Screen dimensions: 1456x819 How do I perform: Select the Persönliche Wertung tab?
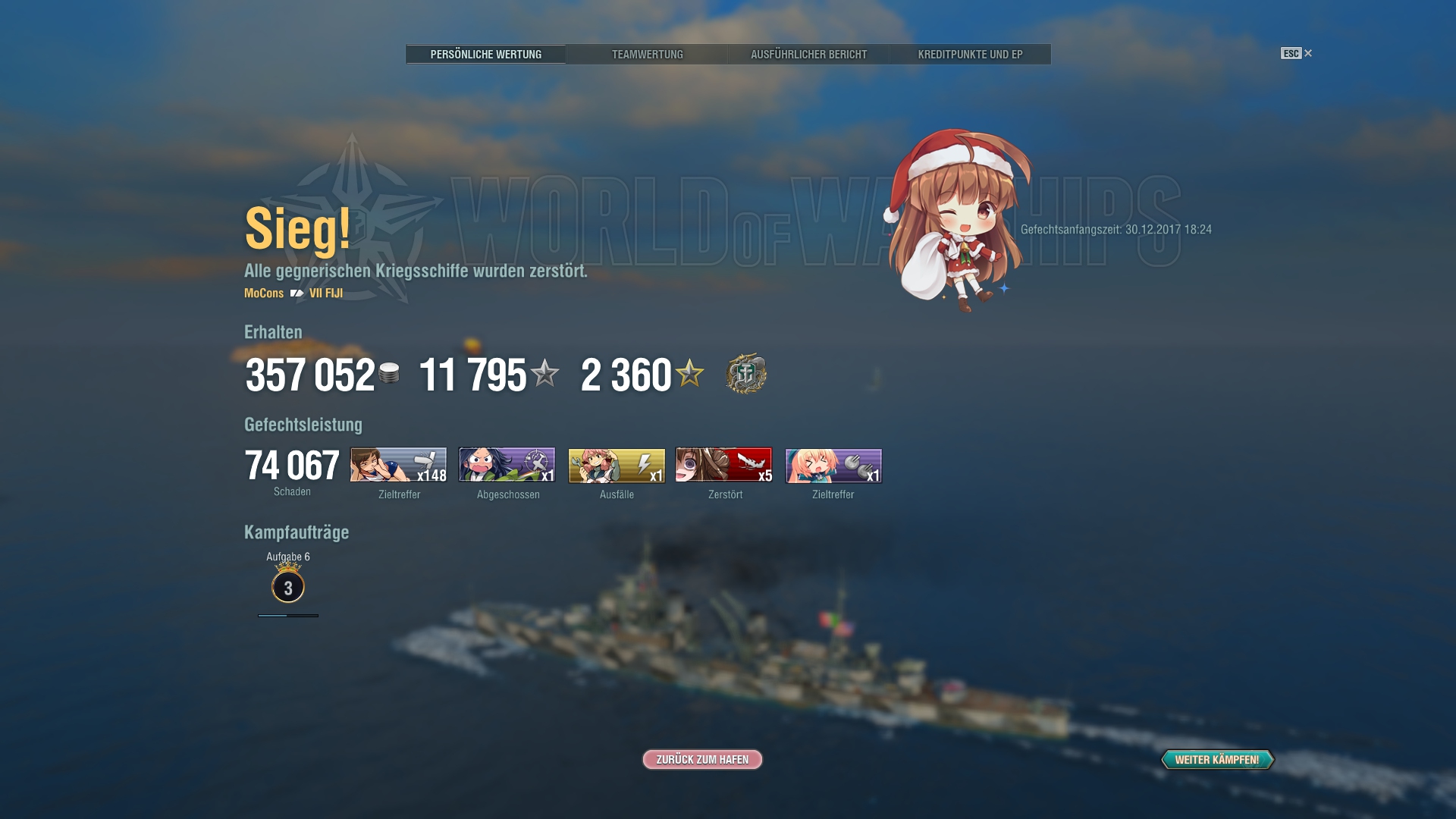pos(486,55)
